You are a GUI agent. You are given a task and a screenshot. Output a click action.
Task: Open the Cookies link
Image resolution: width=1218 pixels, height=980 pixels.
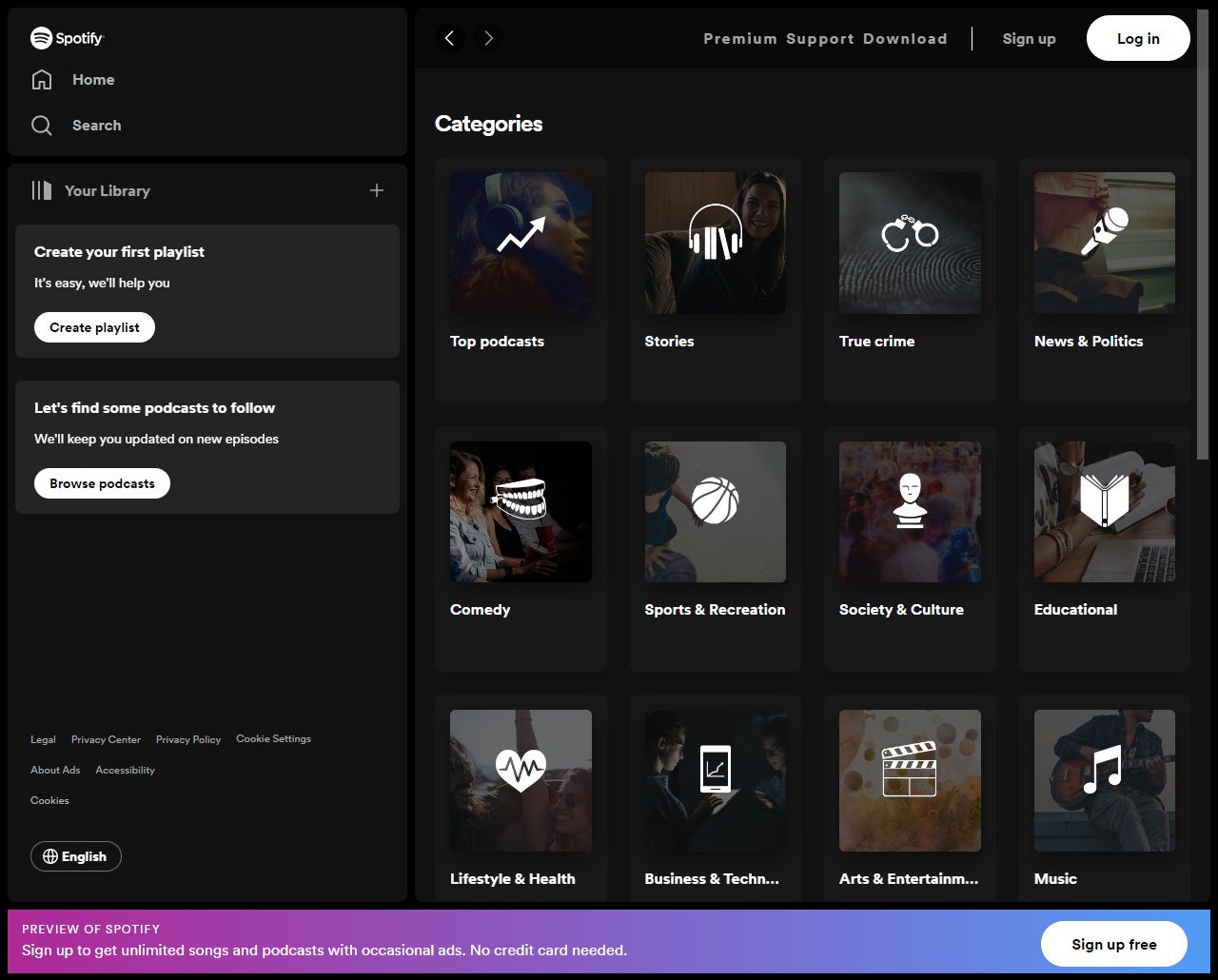coord(49,800)
